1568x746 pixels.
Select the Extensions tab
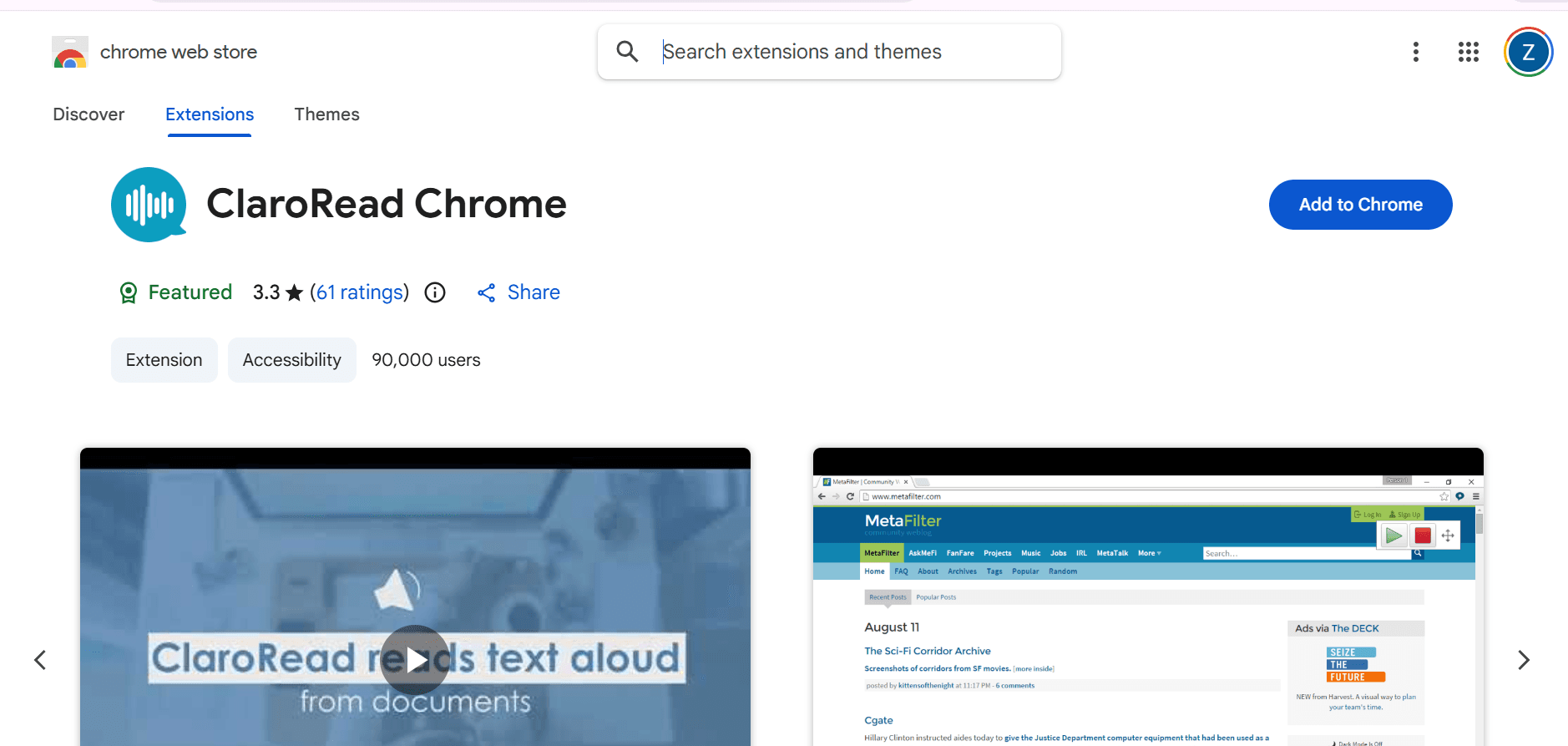coord(210,114)
